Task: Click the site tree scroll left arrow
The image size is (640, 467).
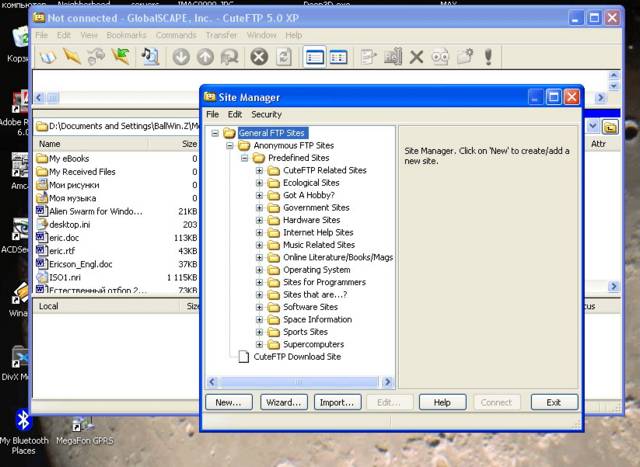Action: click(212, 382)
